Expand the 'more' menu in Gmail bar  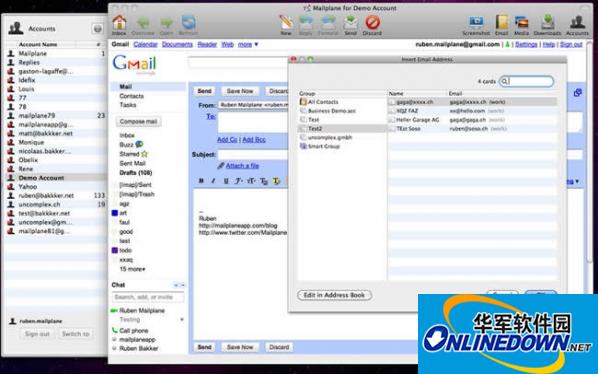(248, 45)
